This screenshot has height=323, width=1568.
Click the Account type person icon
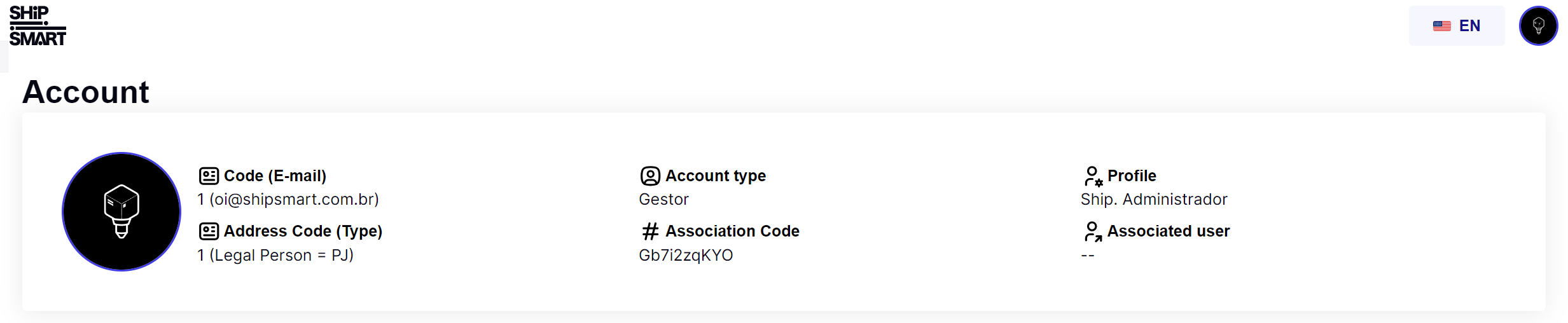[x=650, y=175]
